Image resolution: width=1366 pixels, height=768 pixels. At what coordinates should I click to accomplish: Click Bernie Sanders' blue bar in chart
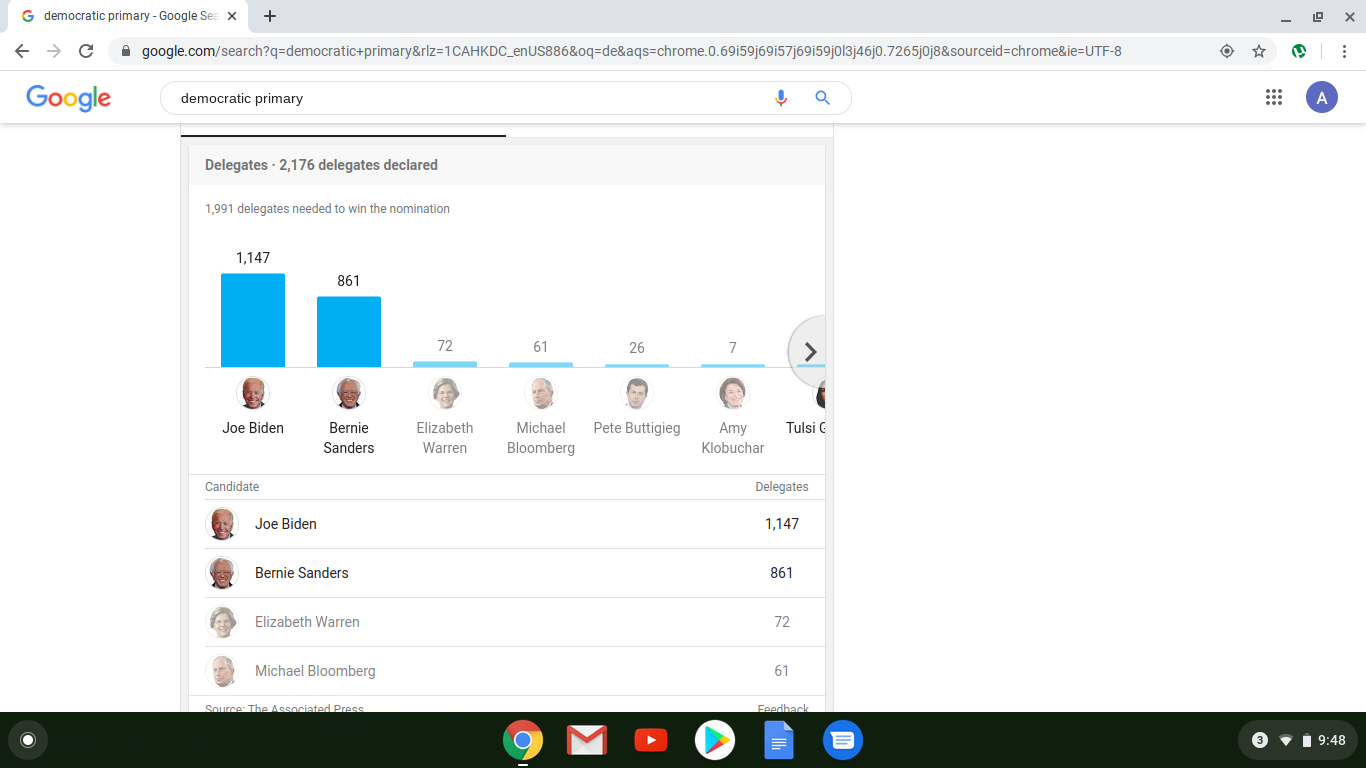[x=349, y=332]
